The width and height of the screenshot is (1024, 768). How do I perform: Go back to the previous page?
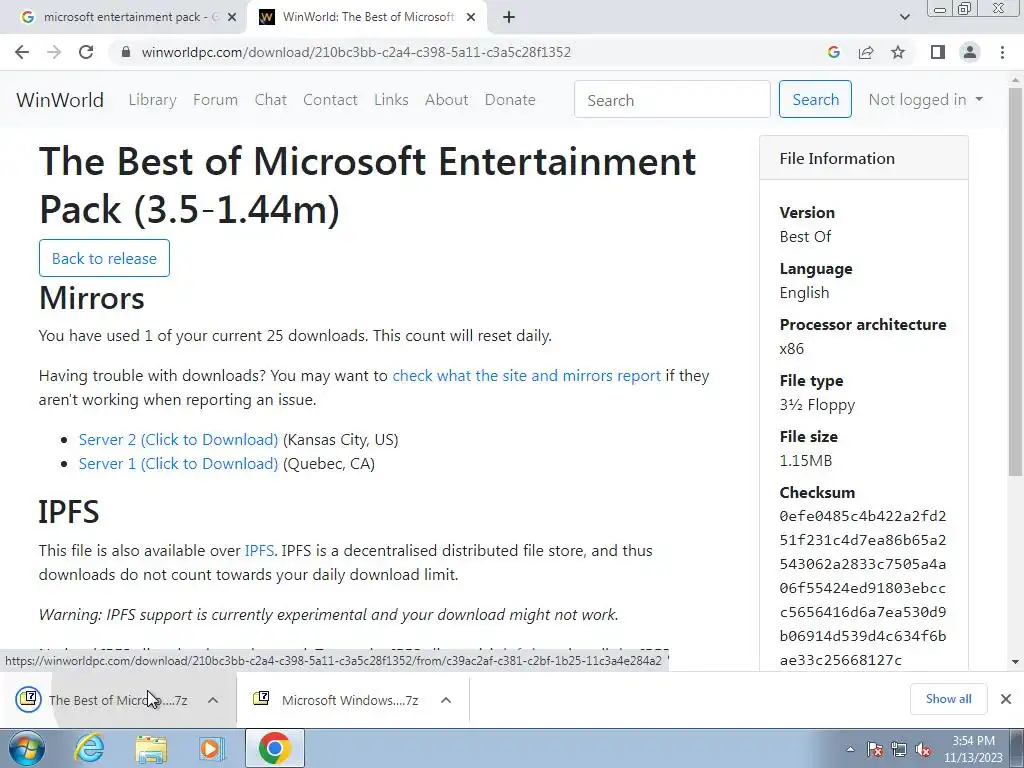[x=22, y=52]
